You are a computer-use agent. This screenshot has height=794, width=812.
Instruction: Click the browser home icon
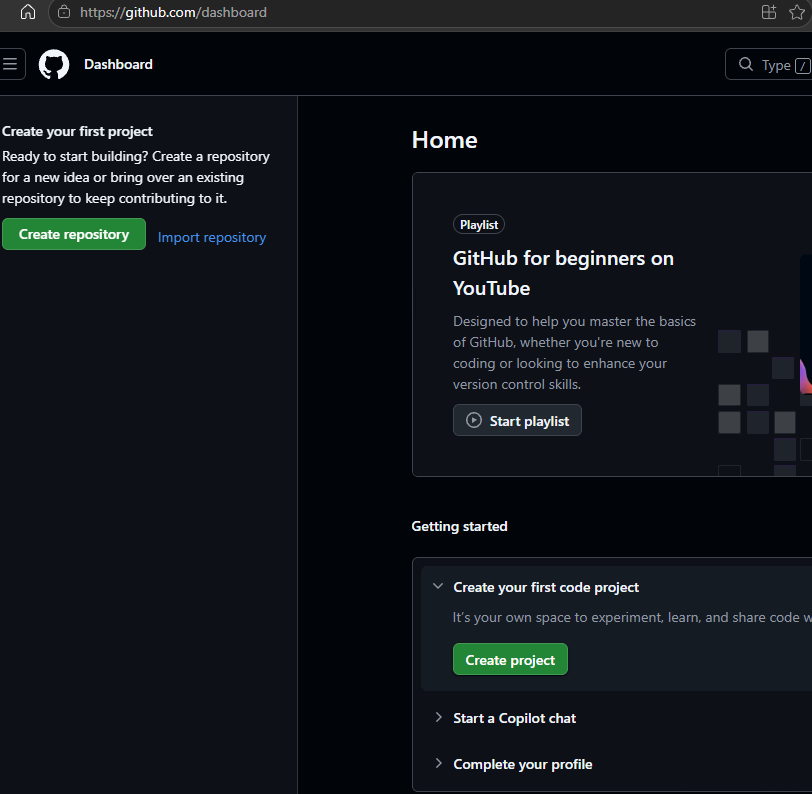click(28, 12)
